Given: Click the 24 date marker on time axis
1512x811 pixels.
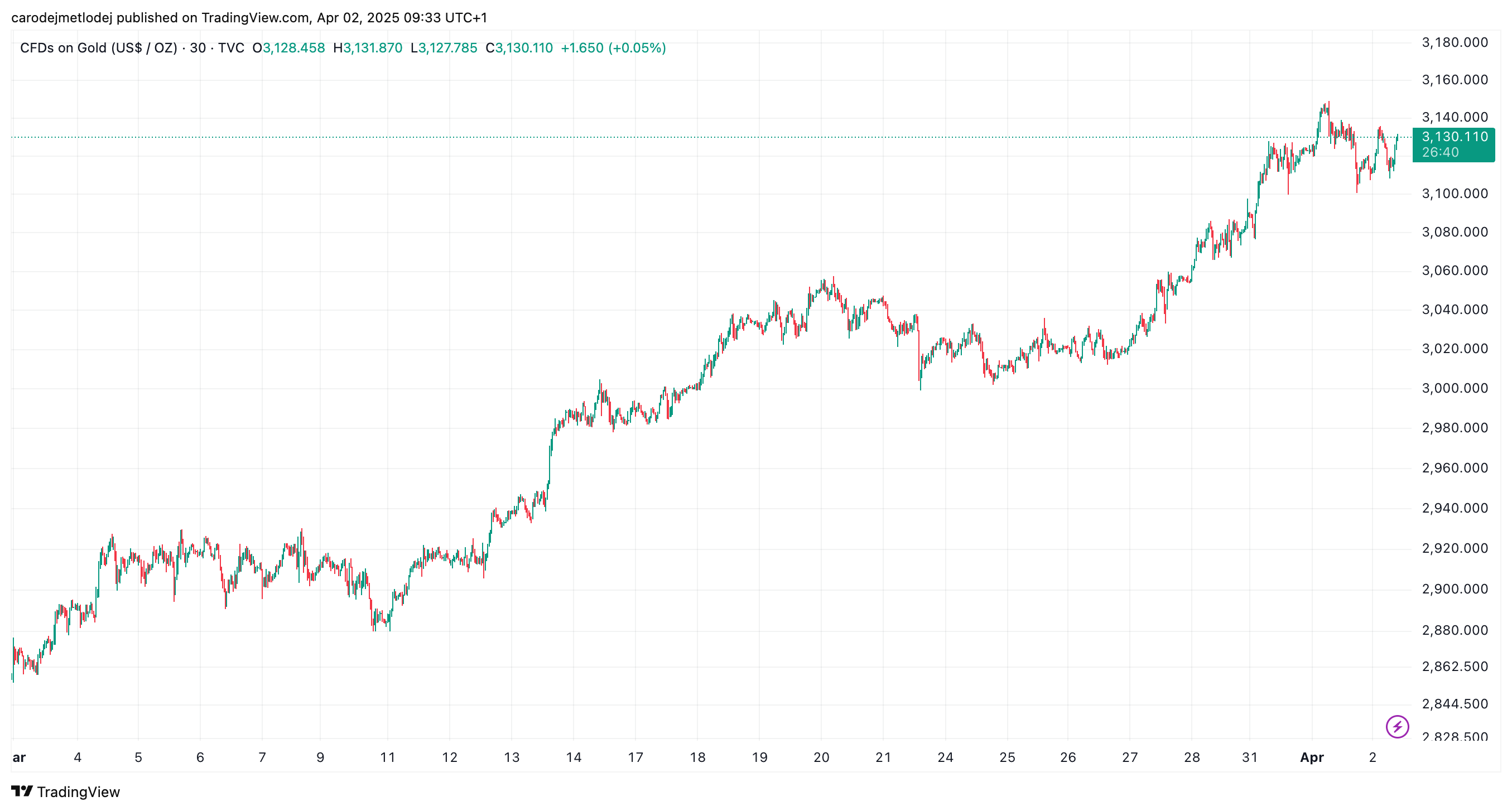Looking at the screenshot, I should [x=945, y=757].
